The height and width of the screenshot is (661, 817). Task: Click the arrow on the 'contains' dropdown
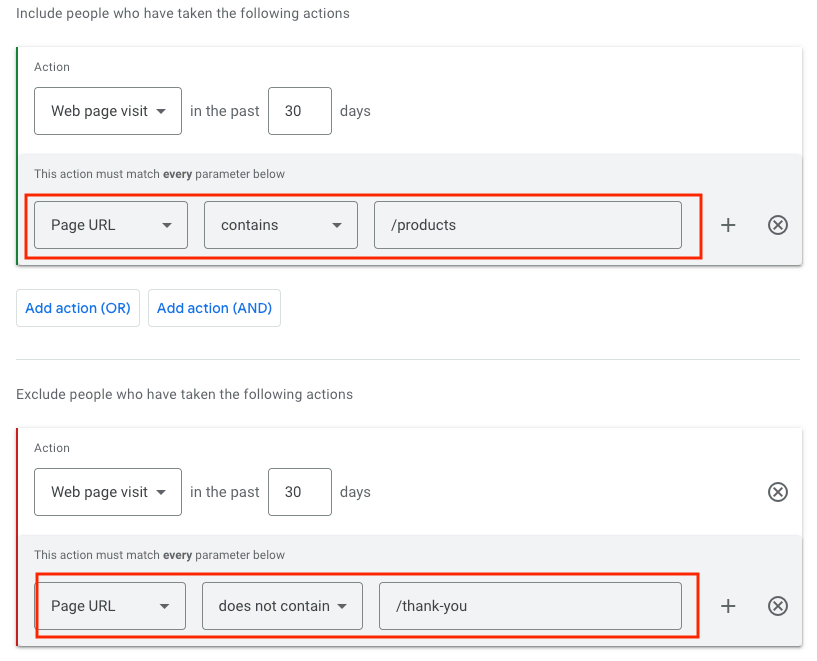(x=337, y=225)
